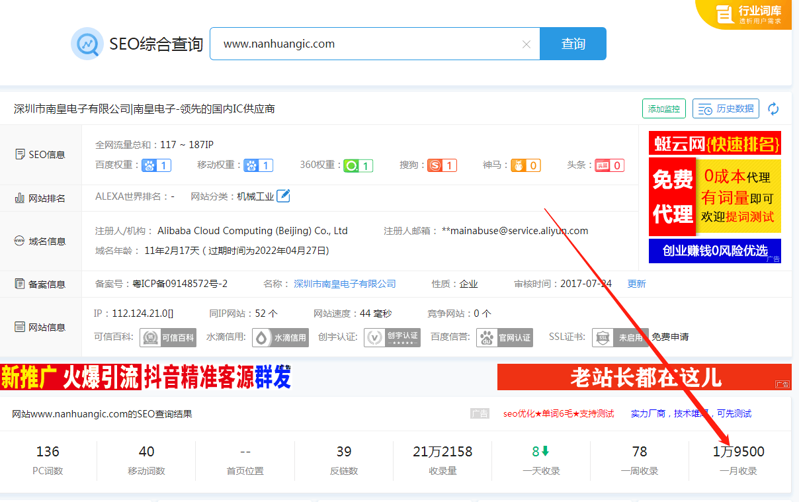The height and width of the screenshot is (502, 799).
Task: Click 反链数 value 39
Action: point(344,452)
